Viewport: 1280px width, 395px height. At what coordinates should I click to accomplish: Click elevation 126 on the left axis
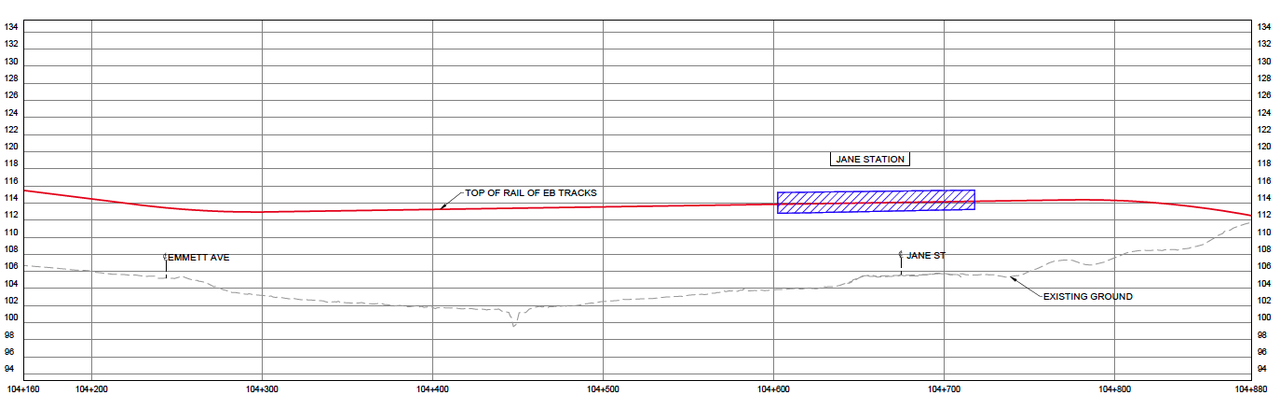12,95
